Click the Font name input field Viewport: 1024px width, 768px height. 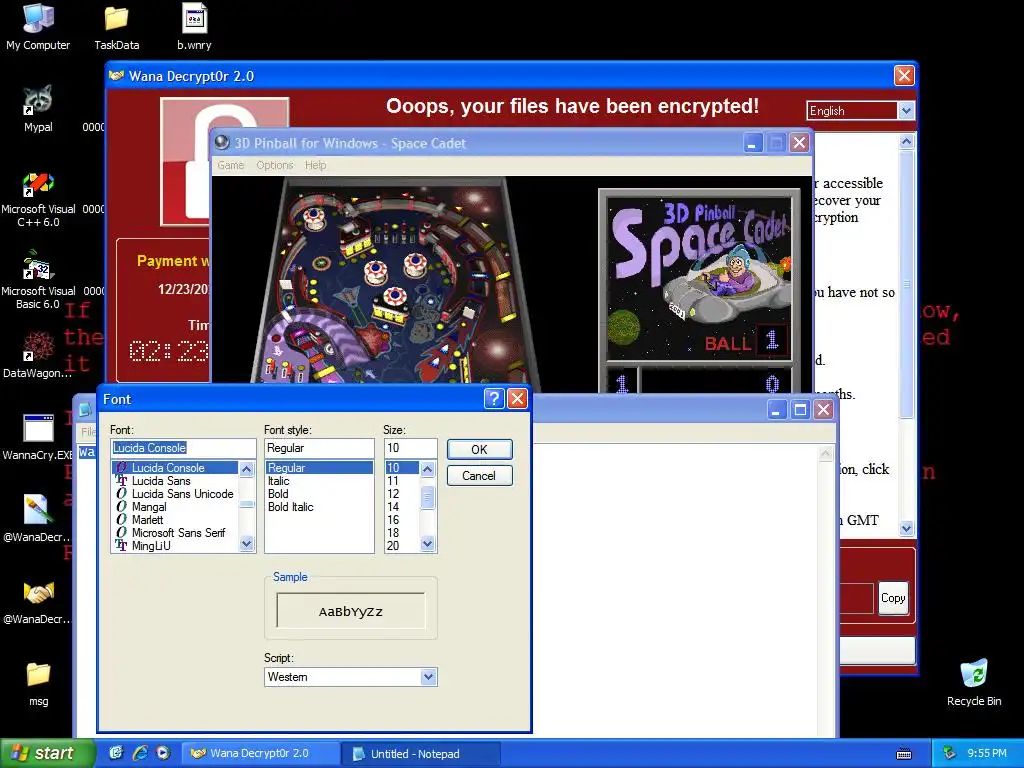pos(184,448)
